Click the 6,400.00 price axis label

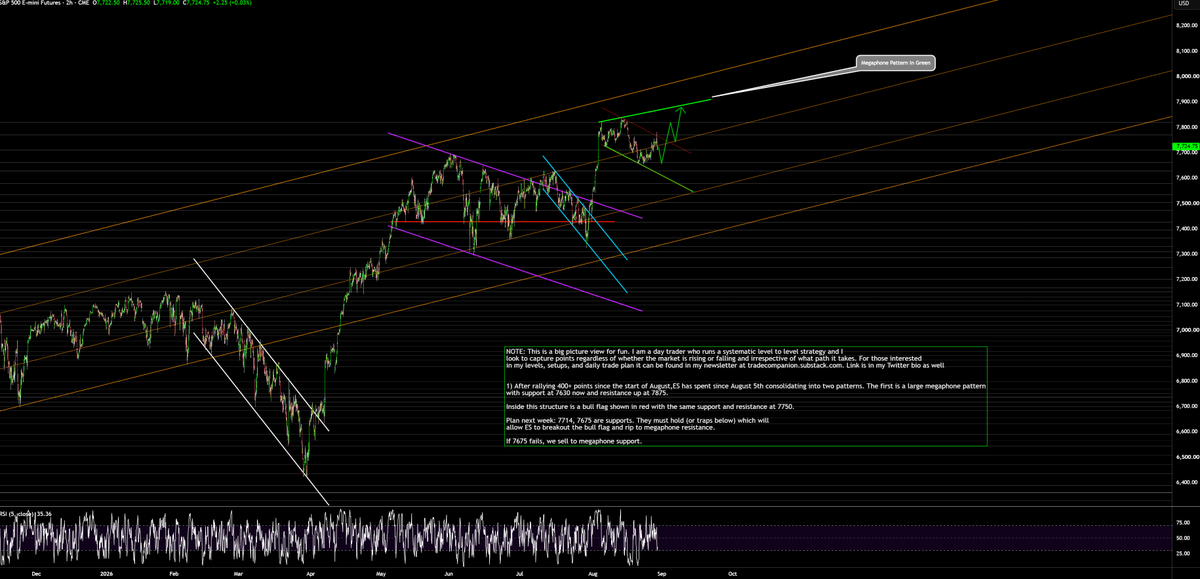point(1186,482)
